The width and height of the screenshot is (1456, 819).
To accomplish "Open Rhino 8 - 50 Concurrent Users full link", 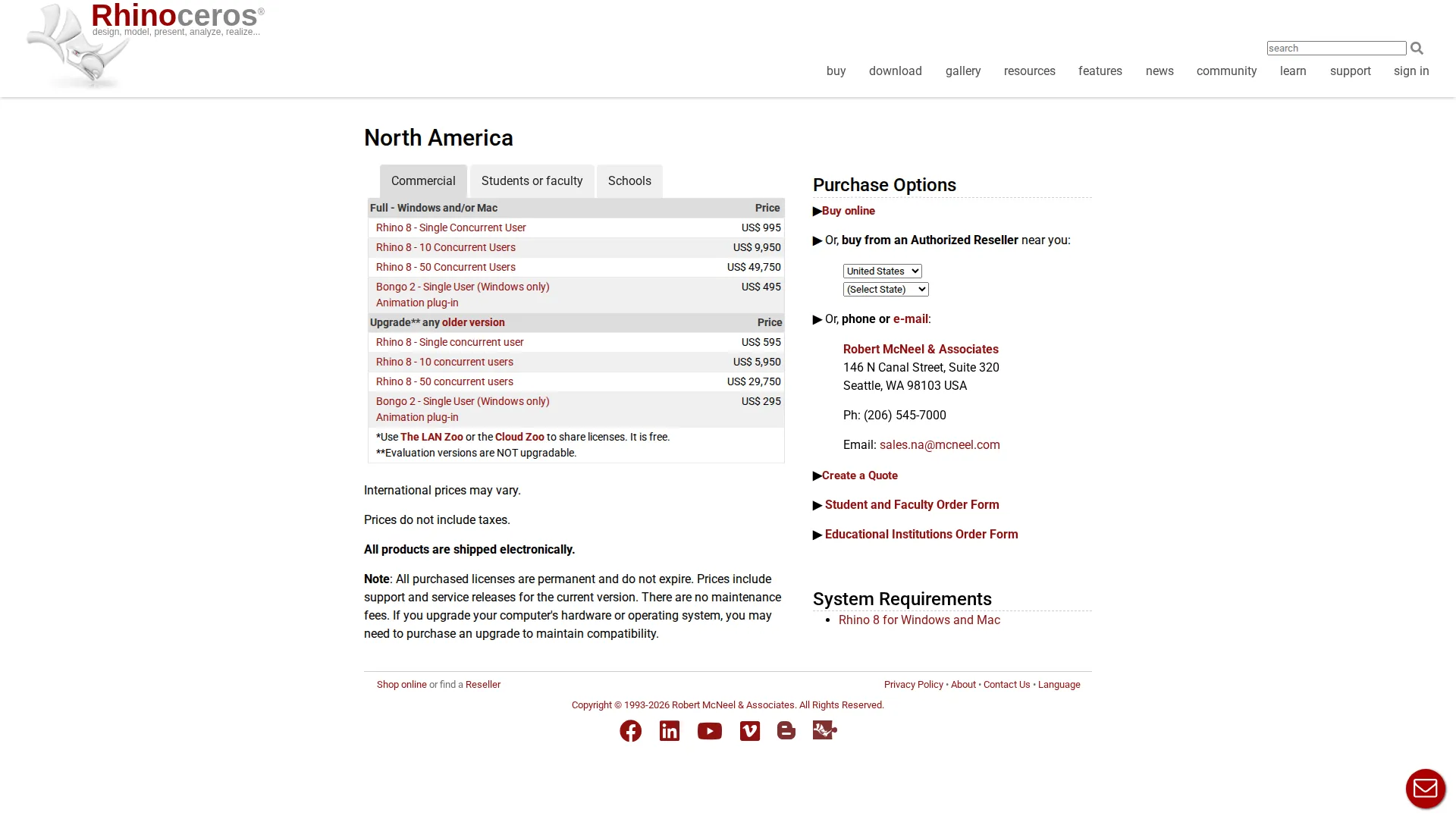I will pyautogui.click(x=445, y=267).
